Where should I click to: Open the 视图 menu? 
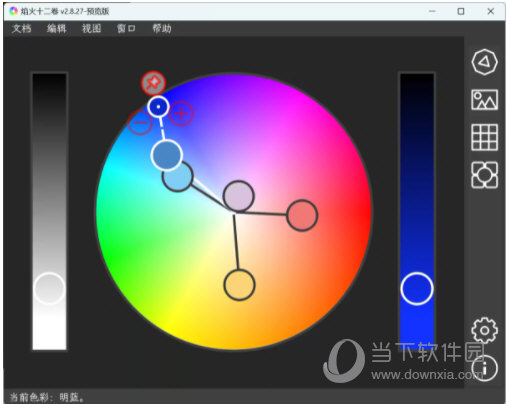[x=92, y=28]
